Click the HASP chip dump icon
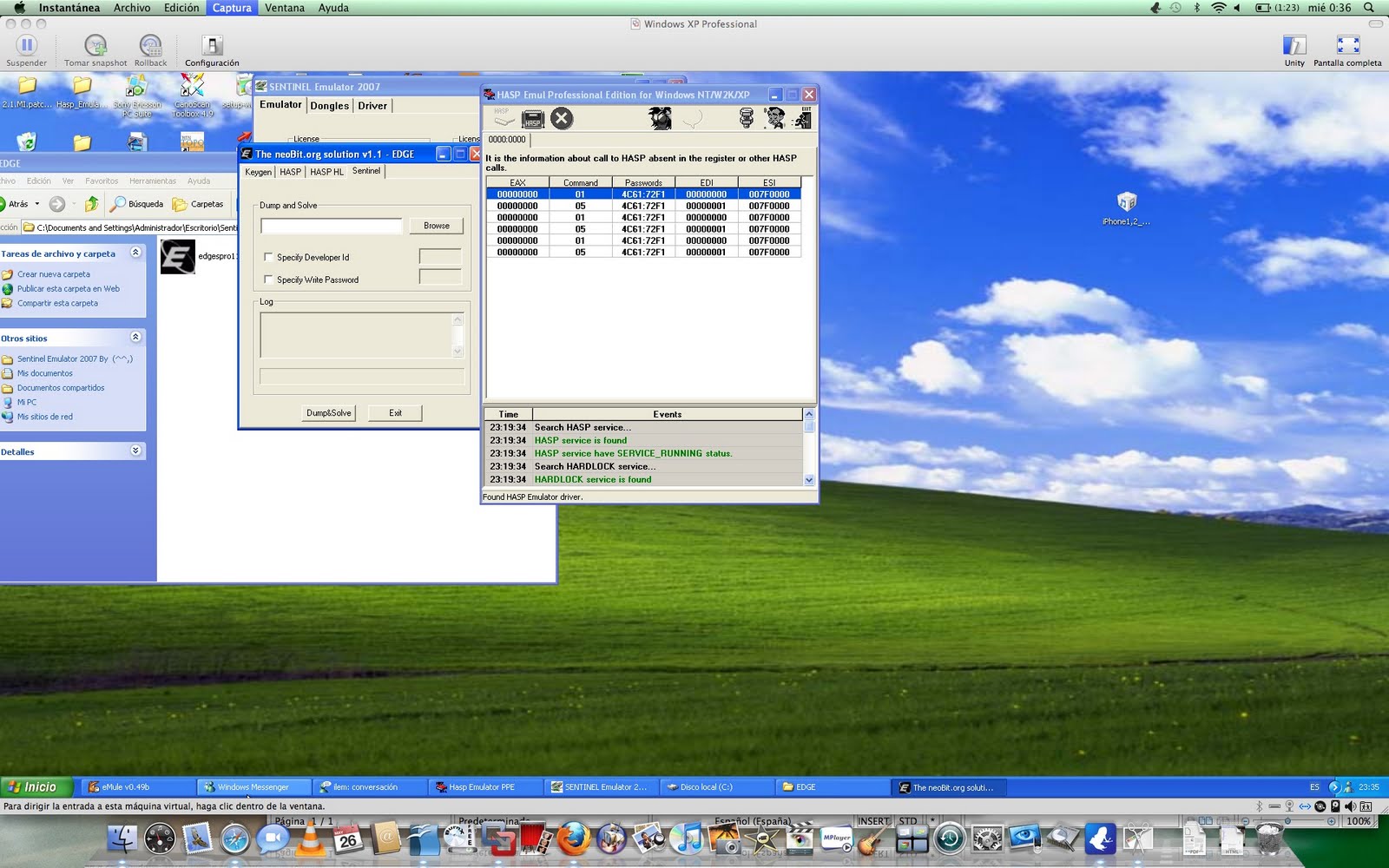This screenshot has width=1389, height=868. 532,118
